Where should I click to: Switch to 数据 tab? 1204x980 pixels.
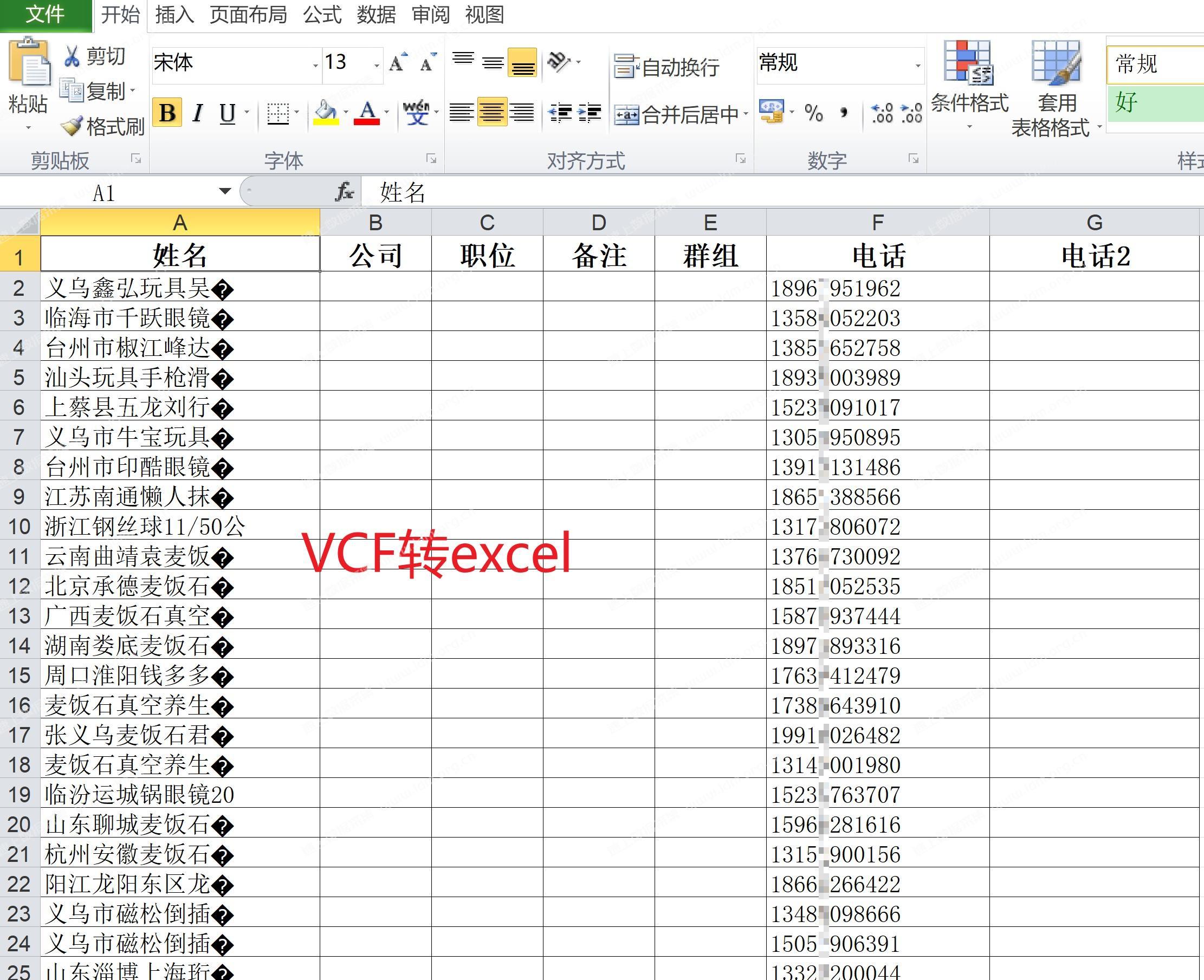click(x=376, y=15)
